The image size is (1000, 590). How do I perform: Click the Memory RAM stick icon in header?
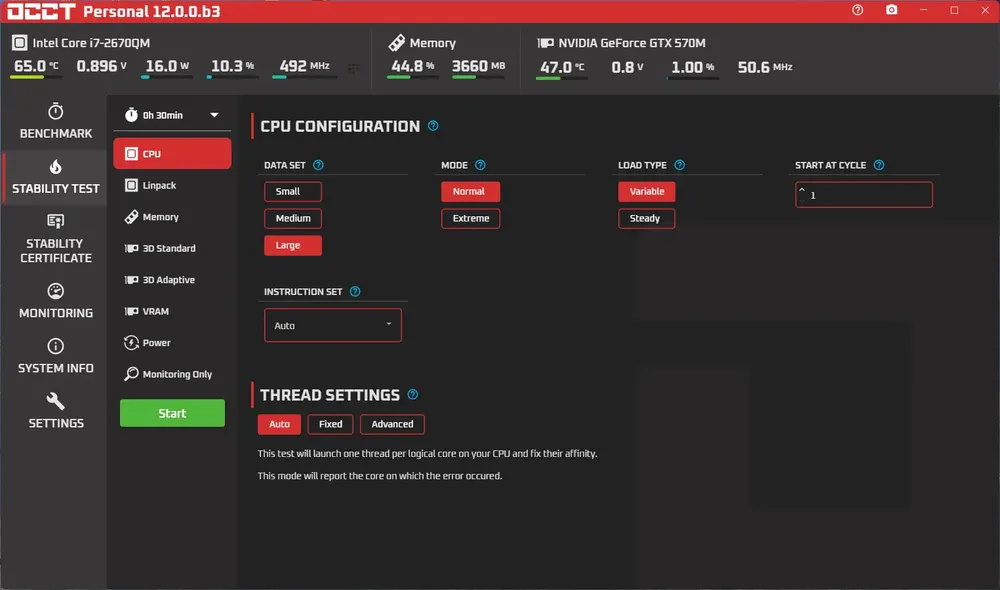(397, 43)
